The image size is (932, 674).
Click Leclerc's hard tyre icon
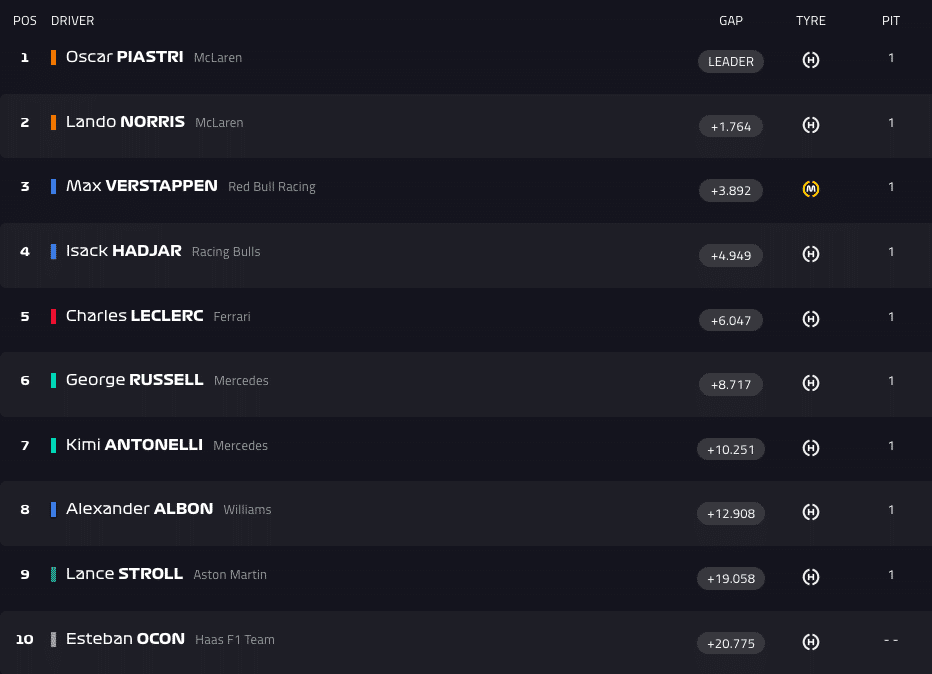pyautogui.click(x=811, y=319)
